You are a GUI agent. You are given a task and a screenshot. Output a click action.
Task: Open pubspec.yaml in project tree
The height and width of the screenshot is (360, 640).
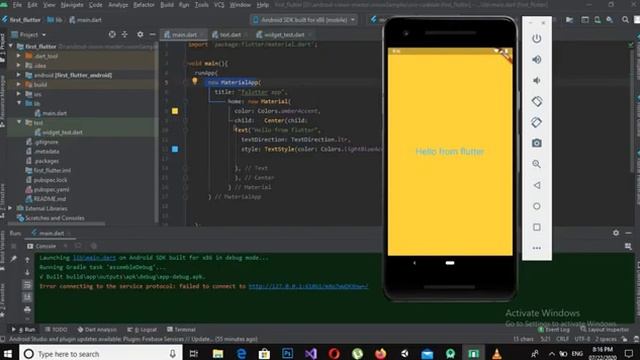(47, 189)
